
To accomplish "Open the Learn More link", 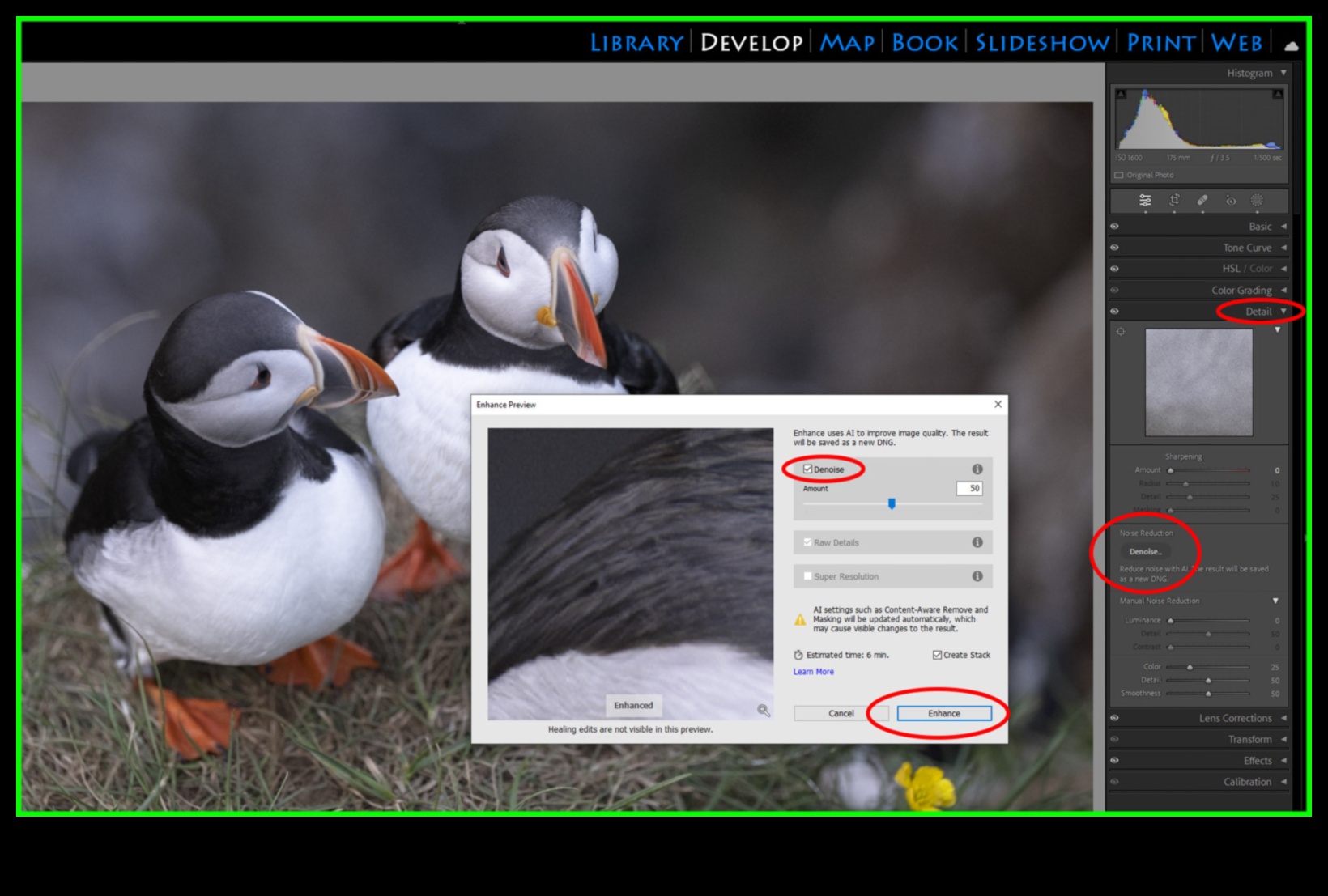I will pyautogui.click(x=813, y=671).
